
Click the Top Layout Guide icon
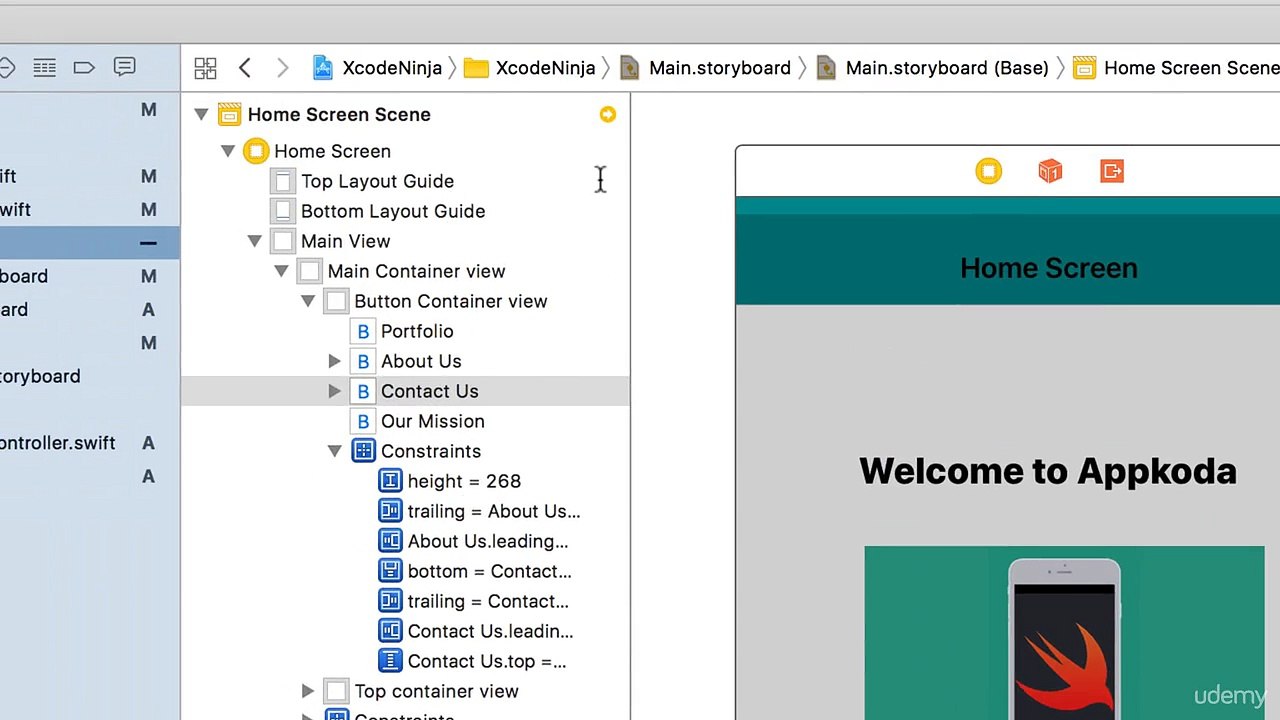click(x=283, y=181)
